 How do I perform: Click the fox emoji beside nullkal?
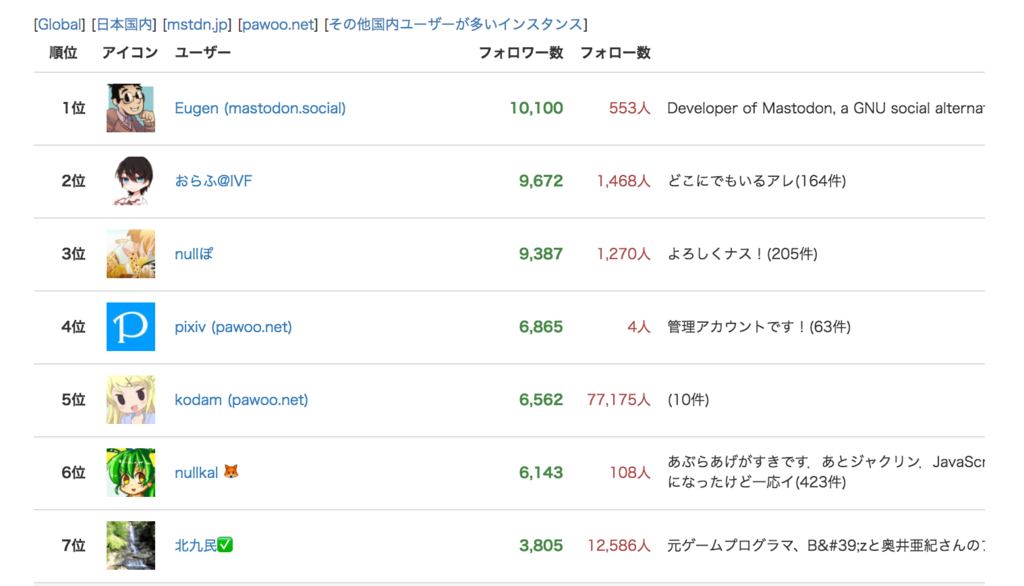(x=231, y=471)
